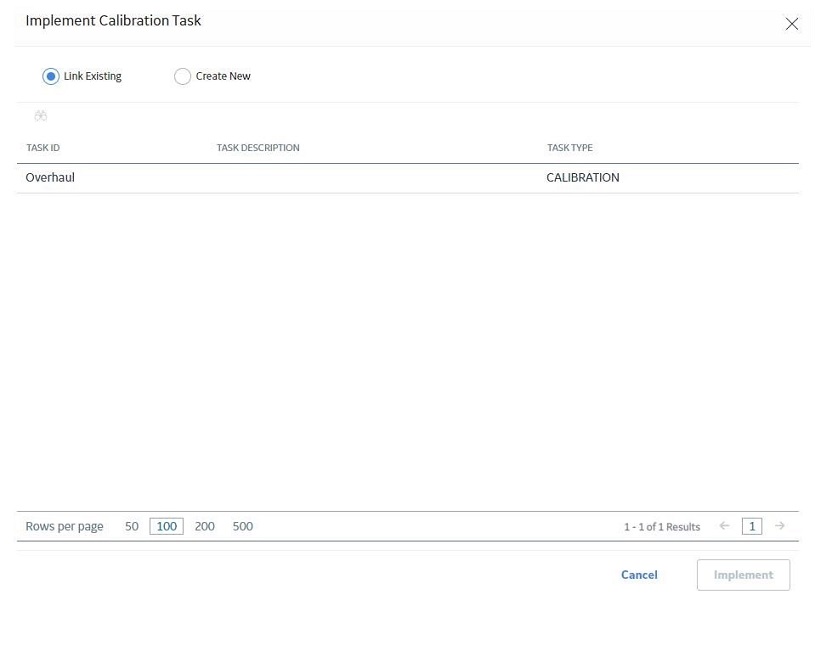Click the Rows per page label
Viewport: 815px width, 662px height.
point(64,526)
